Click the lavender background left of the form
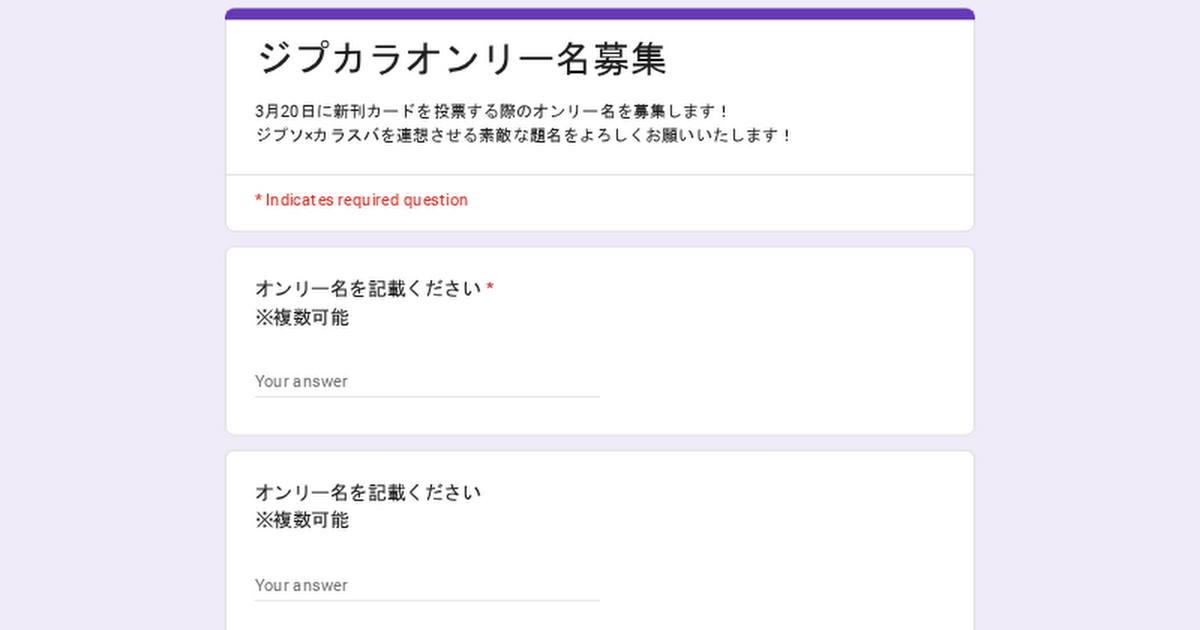This screenshot has width=1200, height=630. 110,320
